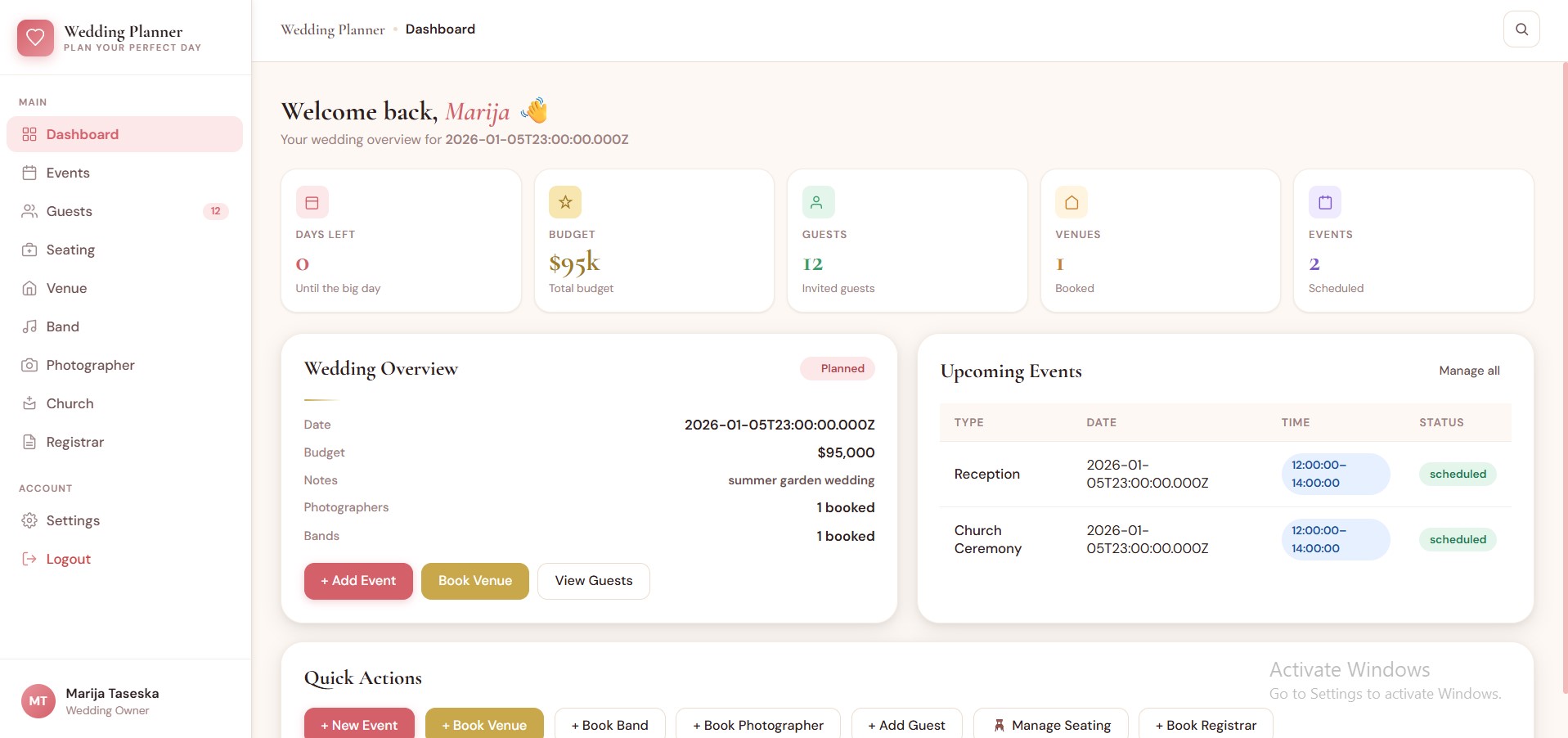Screen dimensions: 1568x738
Task: Open Events in the sidebar
Action: pyautogui.click(x=68, y=173)
